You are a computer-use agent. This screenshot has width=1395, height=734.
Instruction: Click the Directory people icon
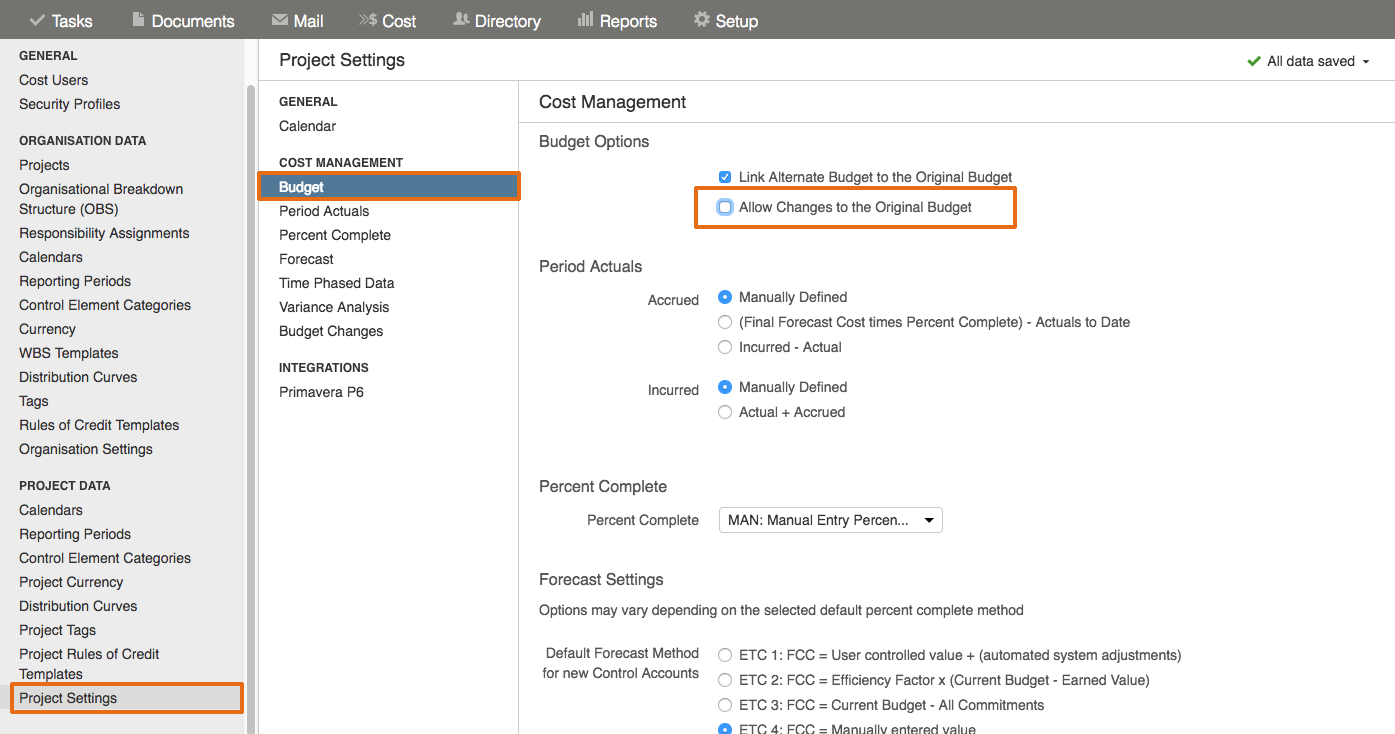click(461, 20)
